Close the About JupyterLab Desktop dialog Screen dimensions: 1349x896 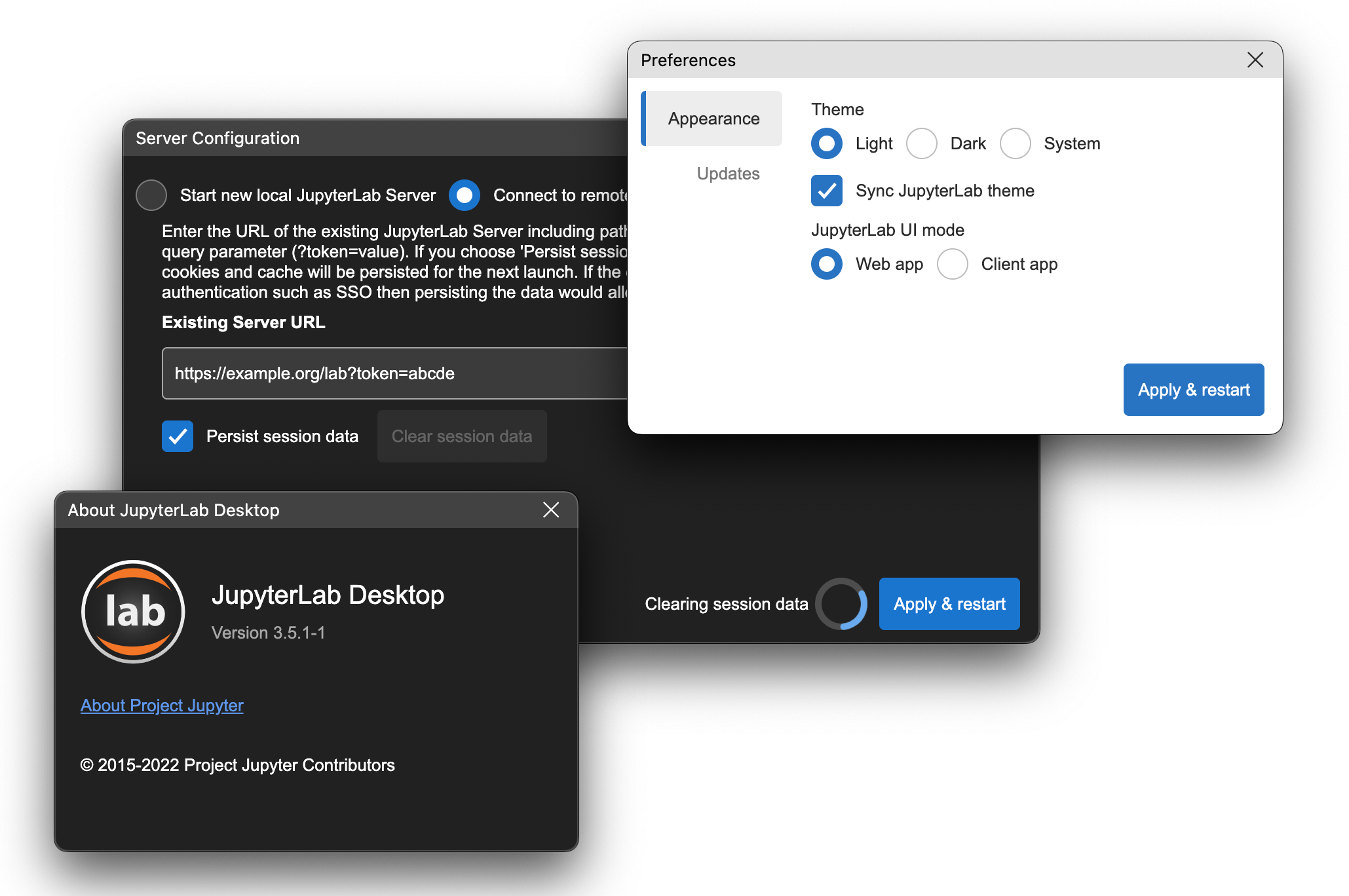click(x=551, y=510)
